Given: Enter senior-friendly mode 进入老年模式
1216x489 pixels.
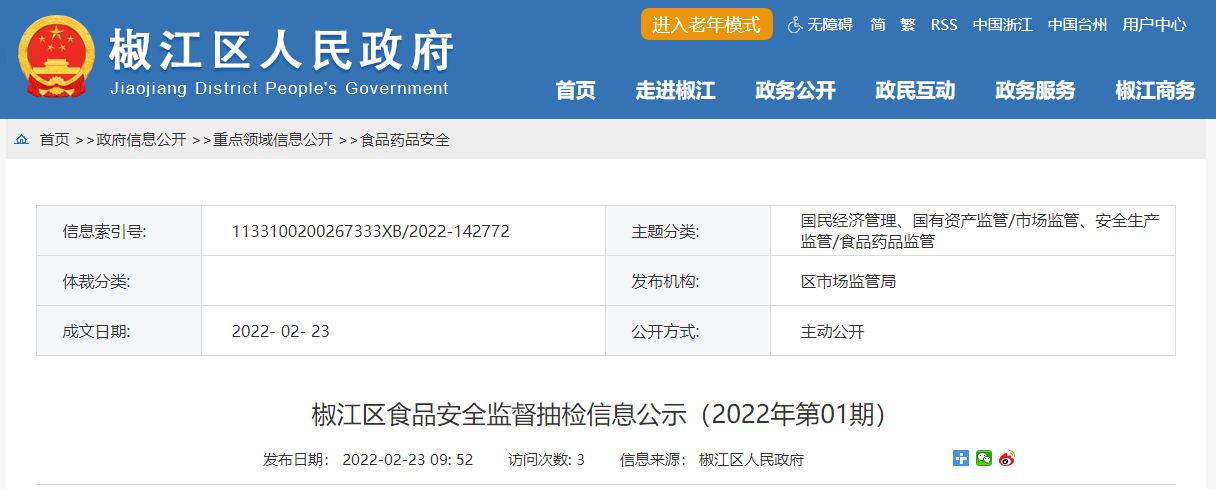Looking at the screenshot, I should point(707,25).
